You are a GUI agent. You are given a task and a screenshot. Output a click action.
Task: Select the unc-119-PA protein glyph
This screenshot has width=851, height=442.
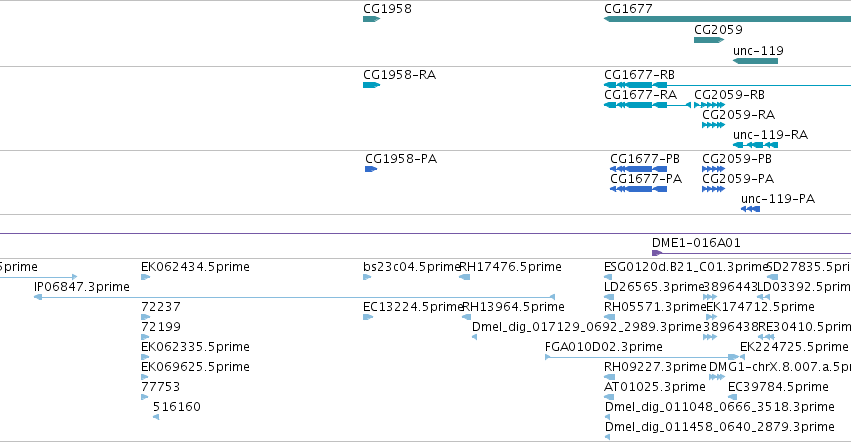(751, 209)
